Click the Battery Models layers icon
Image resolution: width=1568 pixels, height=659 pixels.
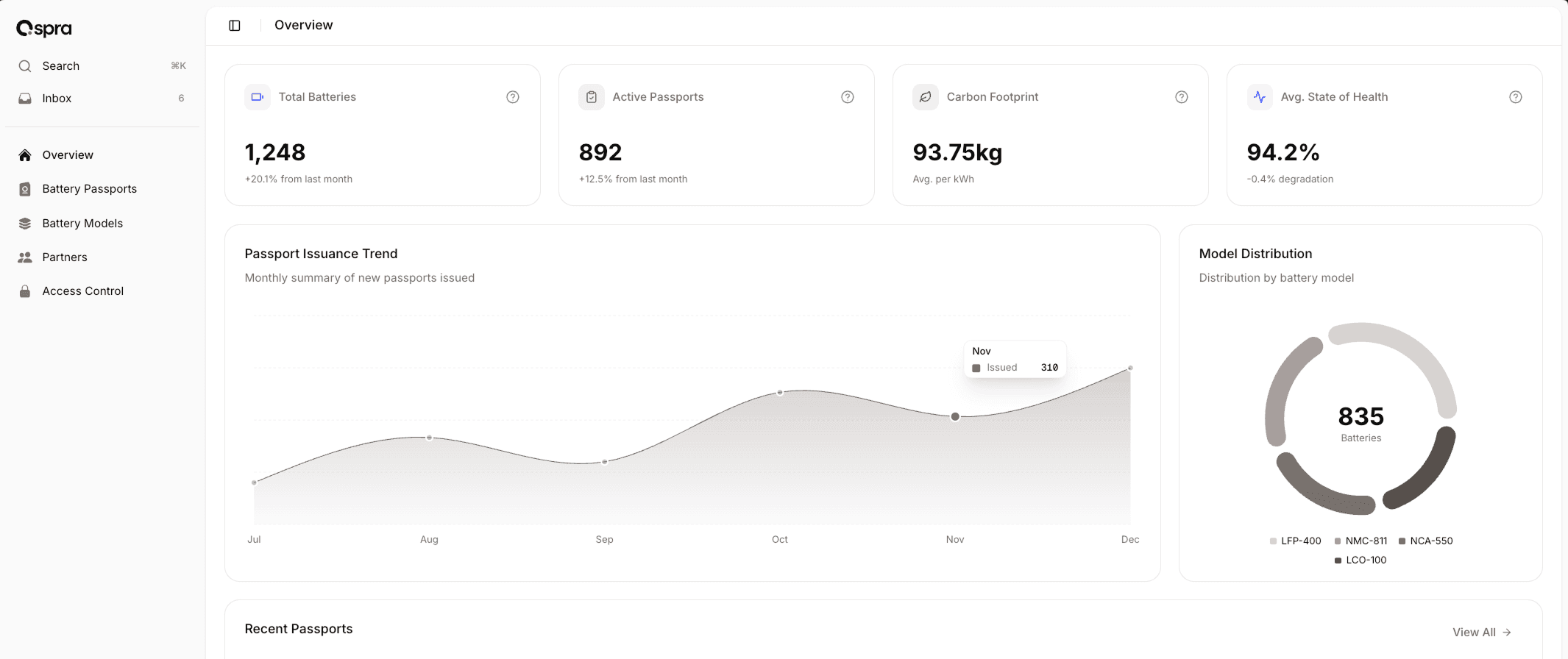tap(25, 224)
